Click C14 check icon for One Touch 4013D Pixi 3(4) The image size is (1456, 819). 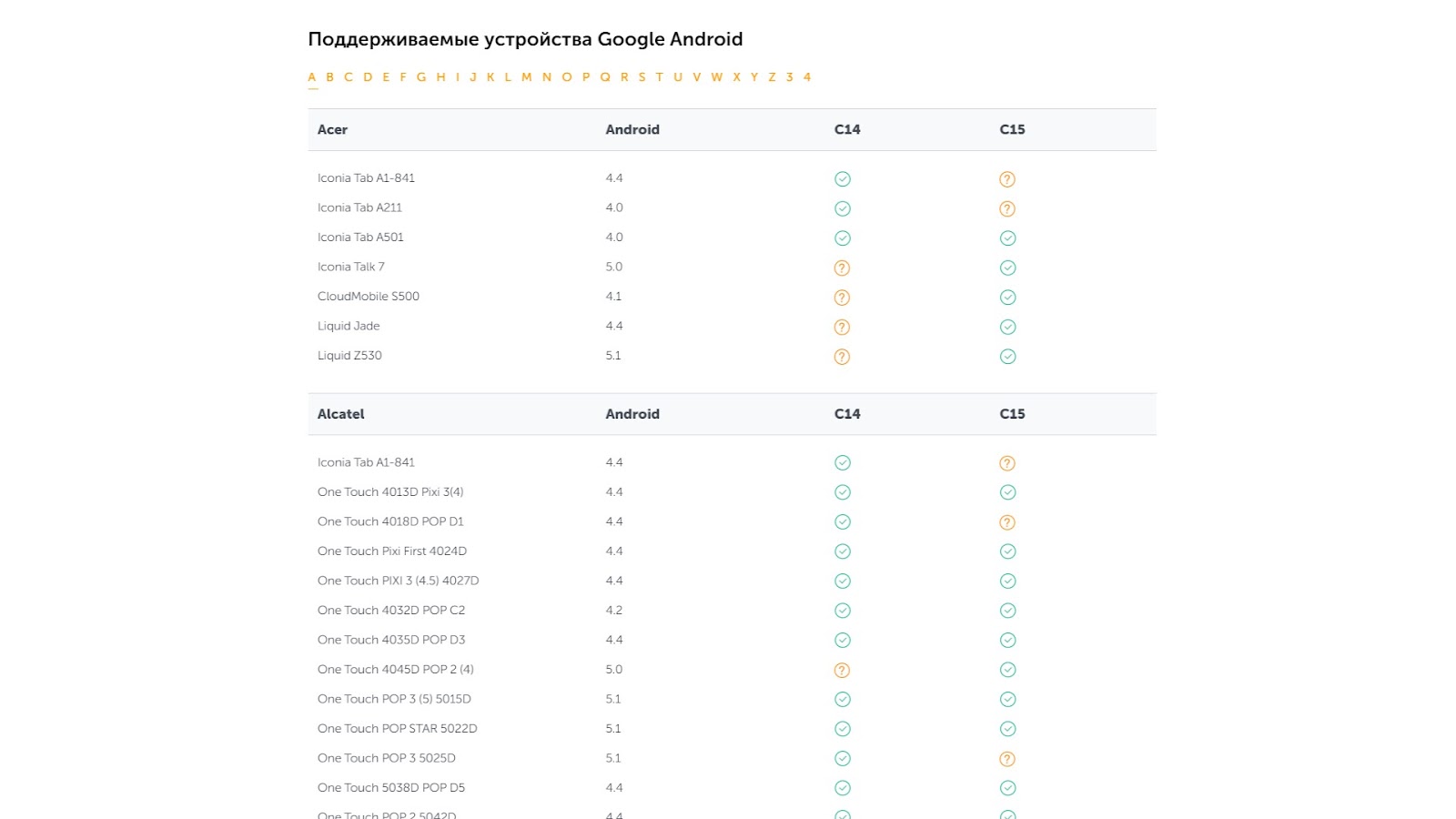point(843,492)
